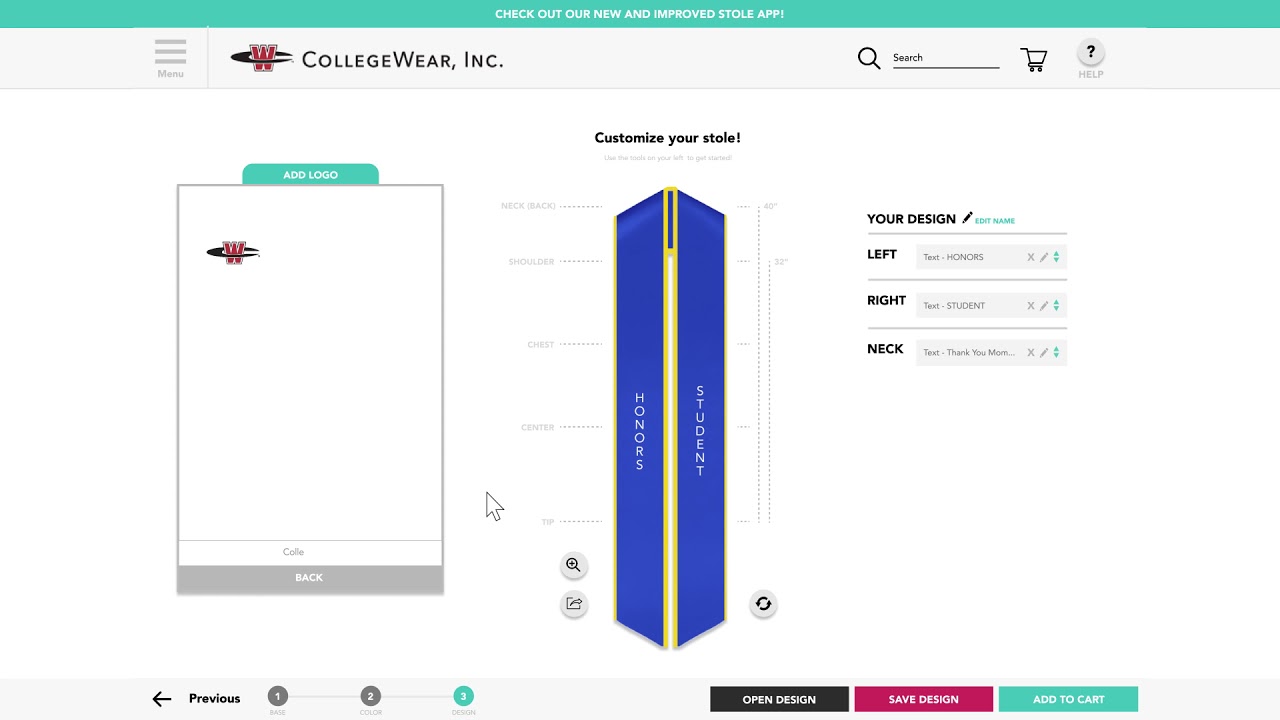Click the new stole app banner
1280x720 pixels.
click(x=640, y=14)
